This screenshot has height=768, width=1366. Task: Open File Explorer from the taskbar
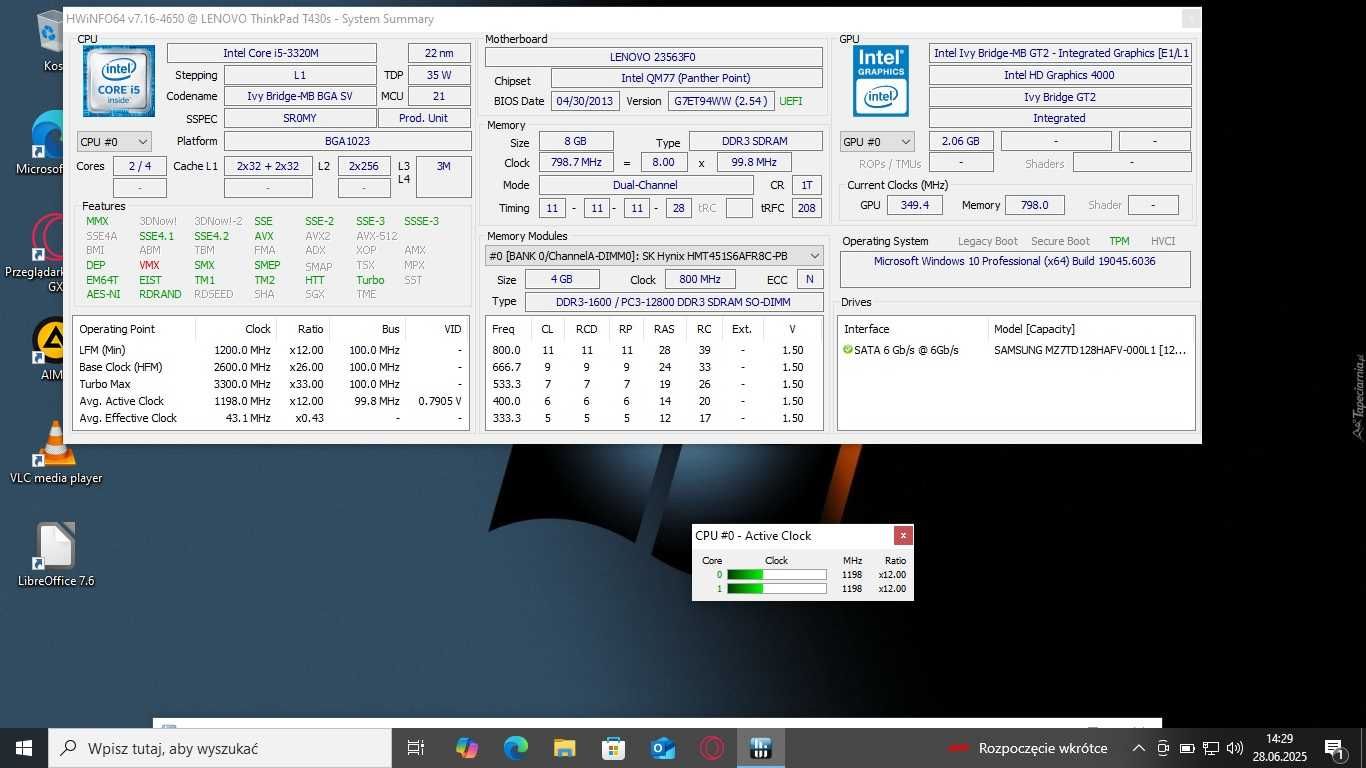pos(564,748)
